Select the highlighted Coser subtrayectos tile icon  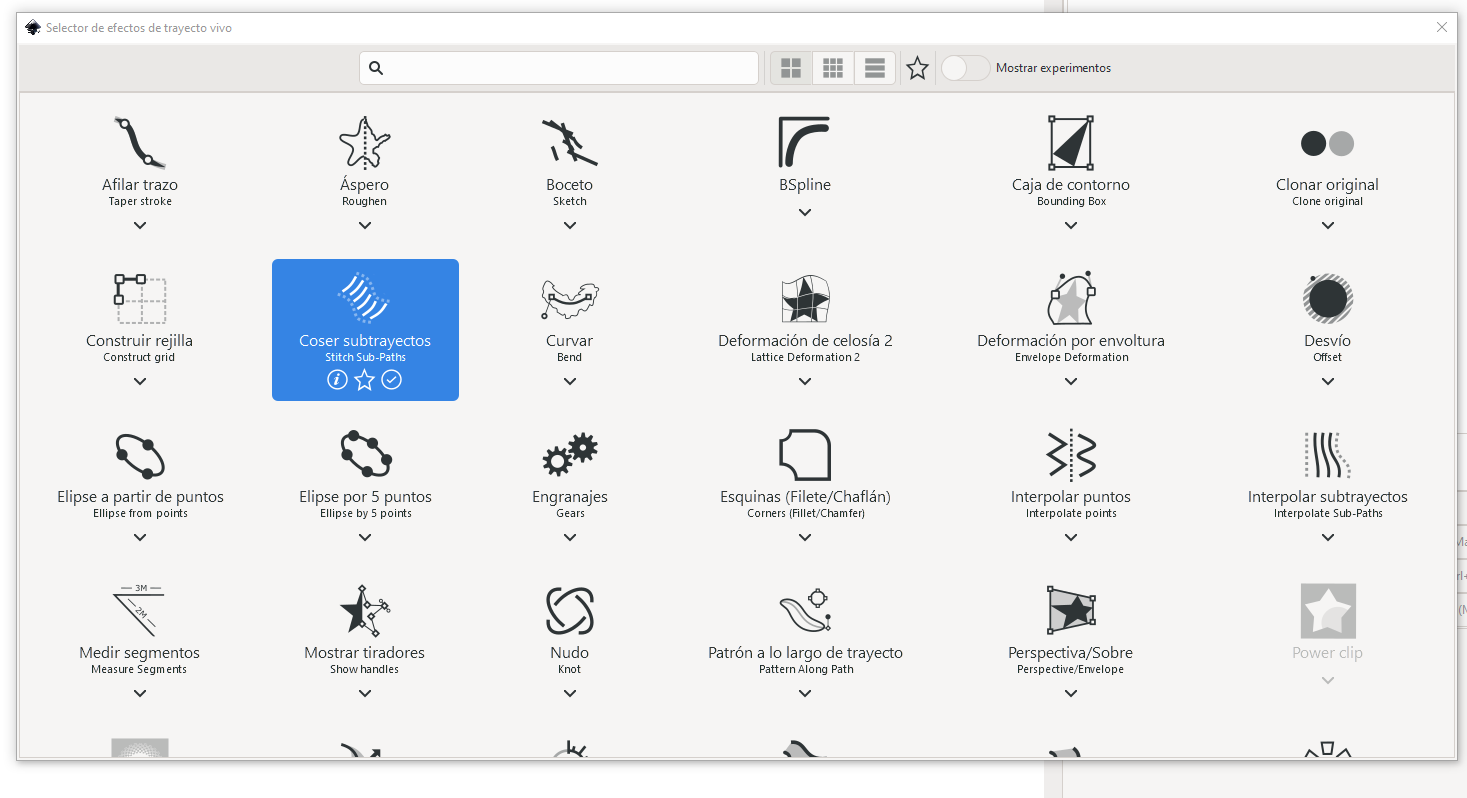click(364, 298)
